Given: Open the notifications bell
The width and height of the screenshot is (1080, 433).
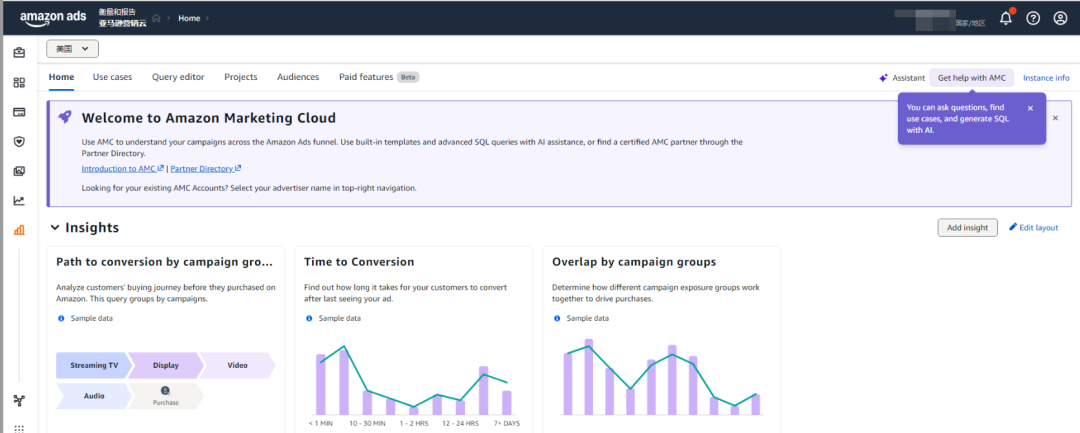Looking at the screenshot, I should tap(1006, 18).
